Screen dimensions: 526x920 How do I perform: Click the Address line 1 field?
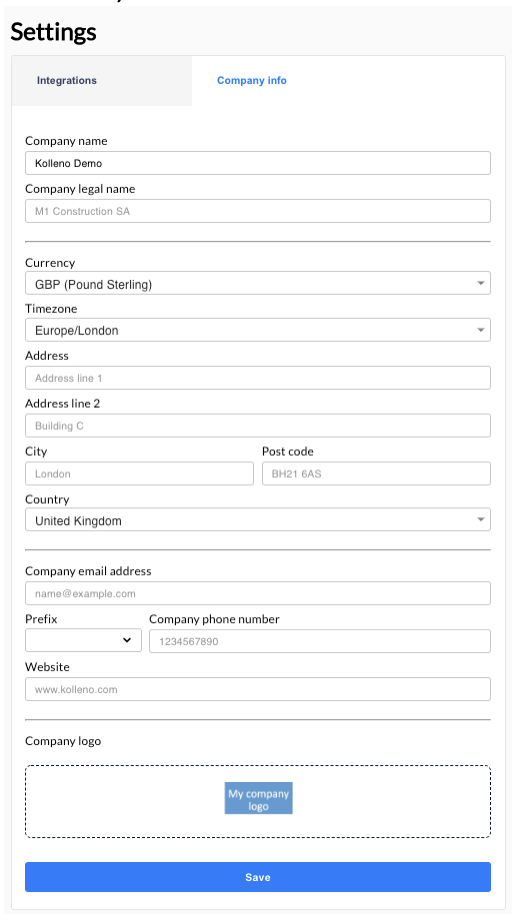coord(258,378)
